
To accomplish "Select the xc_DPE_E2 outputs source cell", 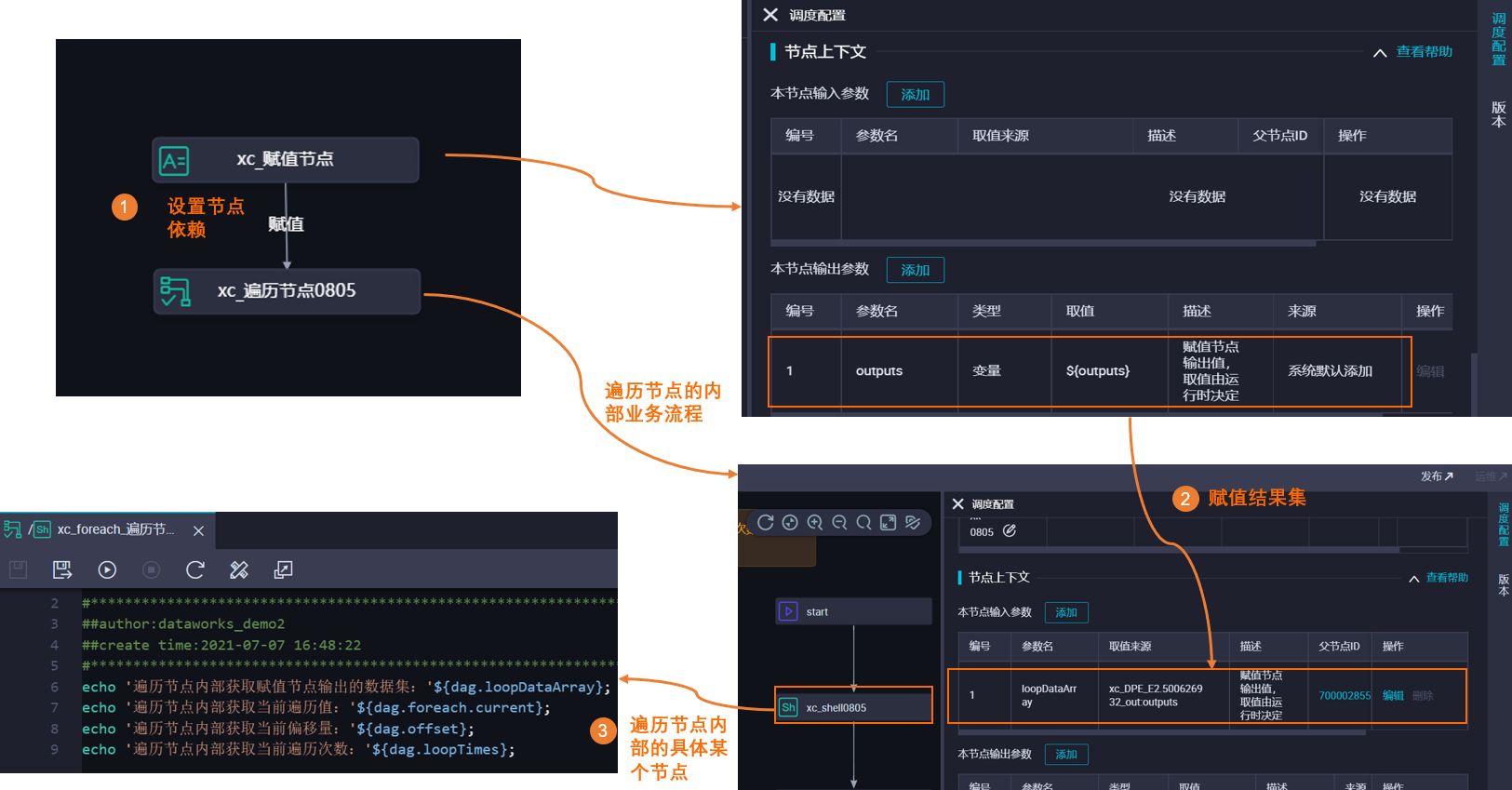I will tap(1163, 695).
